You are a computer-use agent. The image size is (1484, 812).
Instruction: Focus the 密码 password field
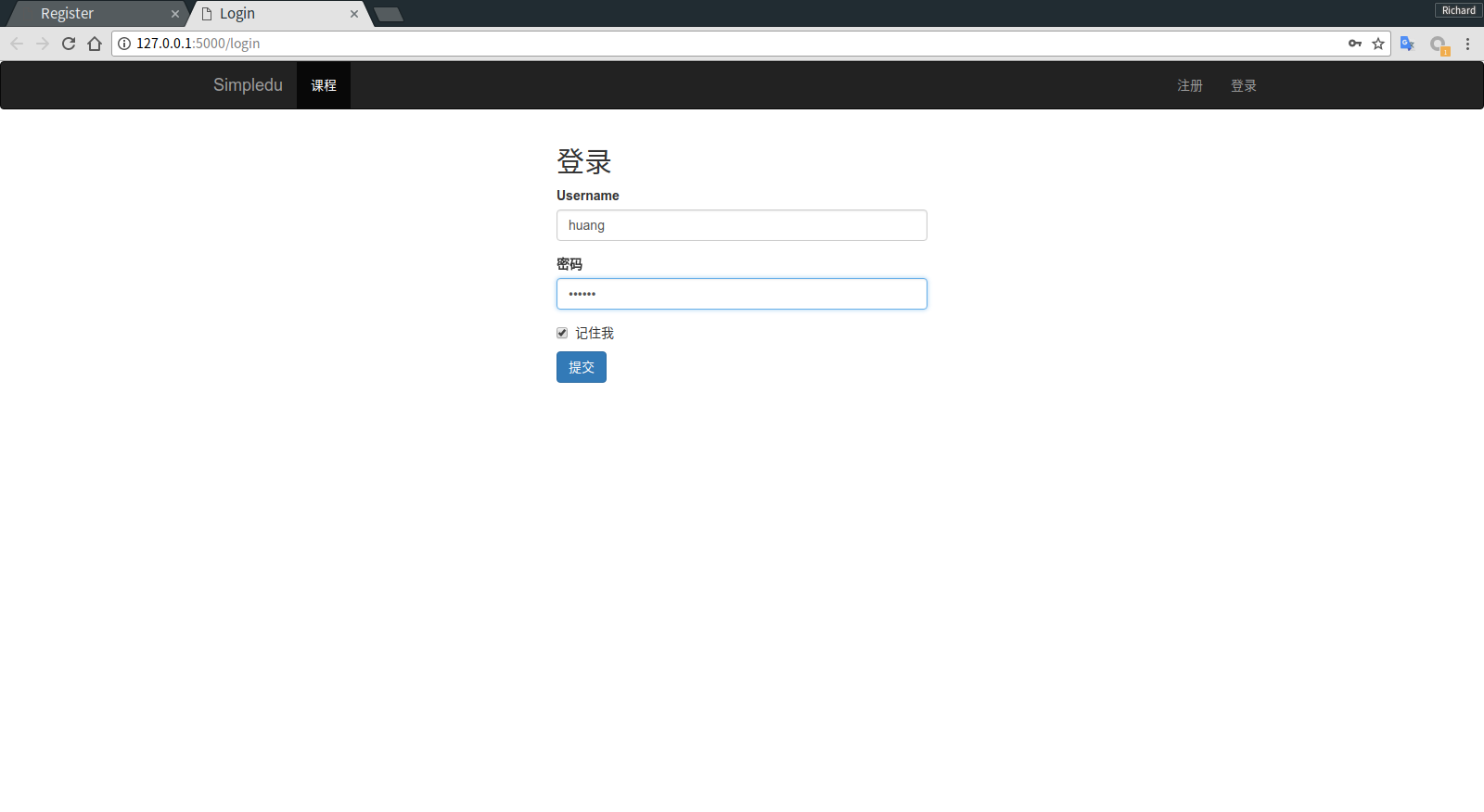(x=742, y=294)
